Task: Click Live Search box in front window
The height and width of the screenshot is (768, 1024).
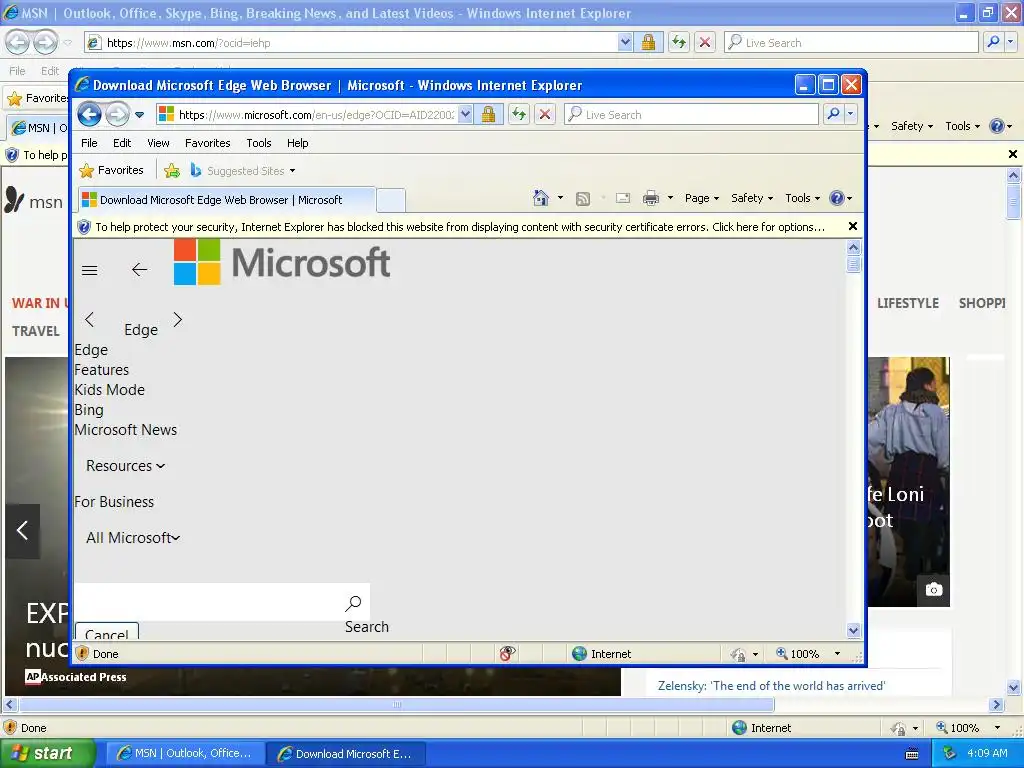Action: (691, 115)
